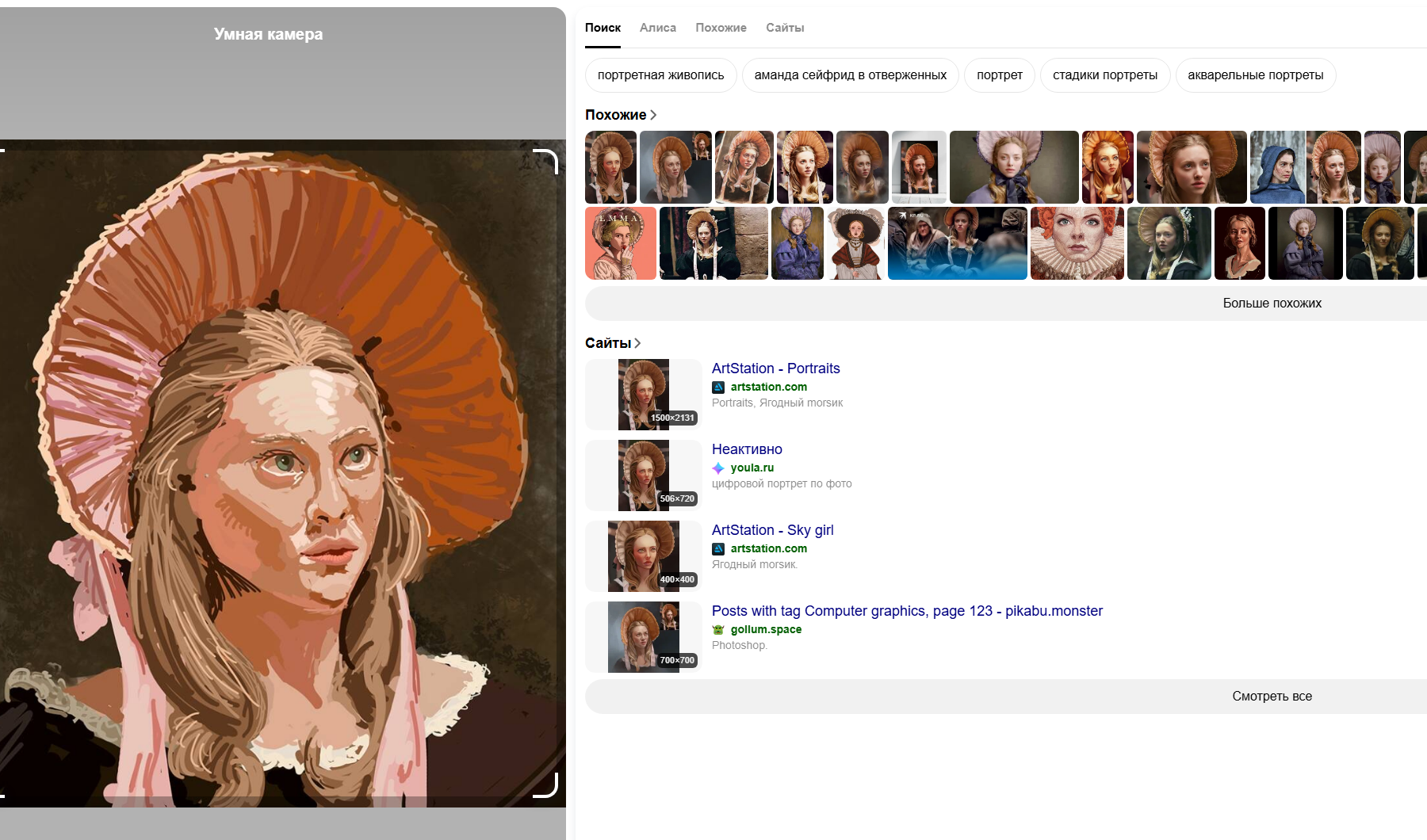
Task: Click the youla.ru favicon icon
Action: pos(718,468)
